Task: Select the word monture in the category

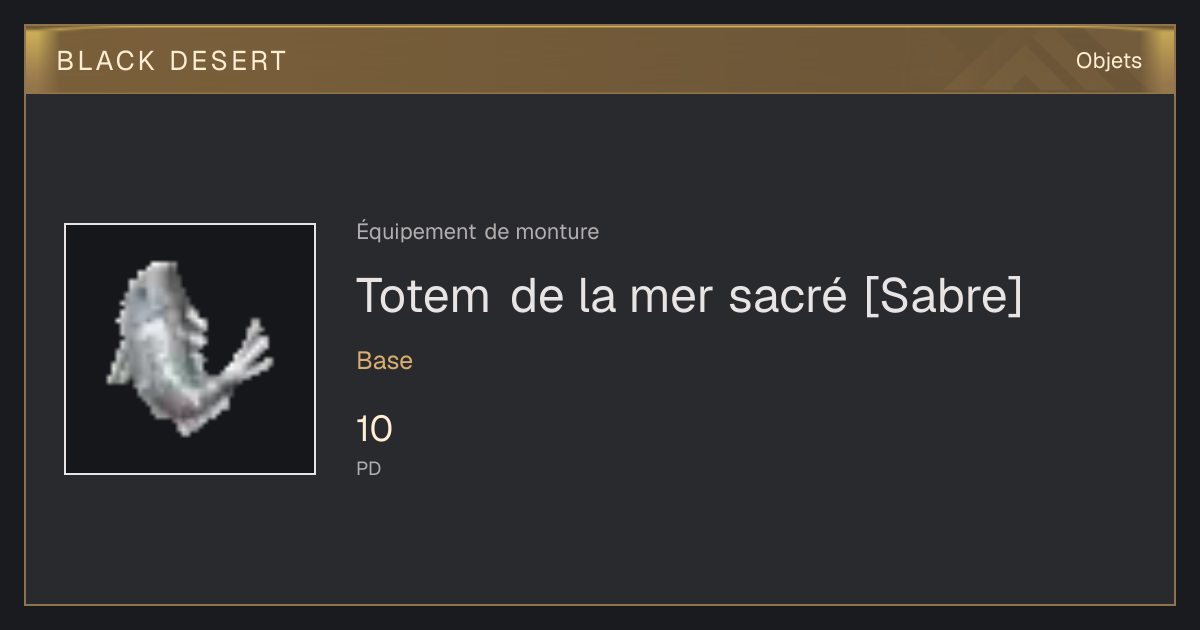Action: click(x=557, y=232)
